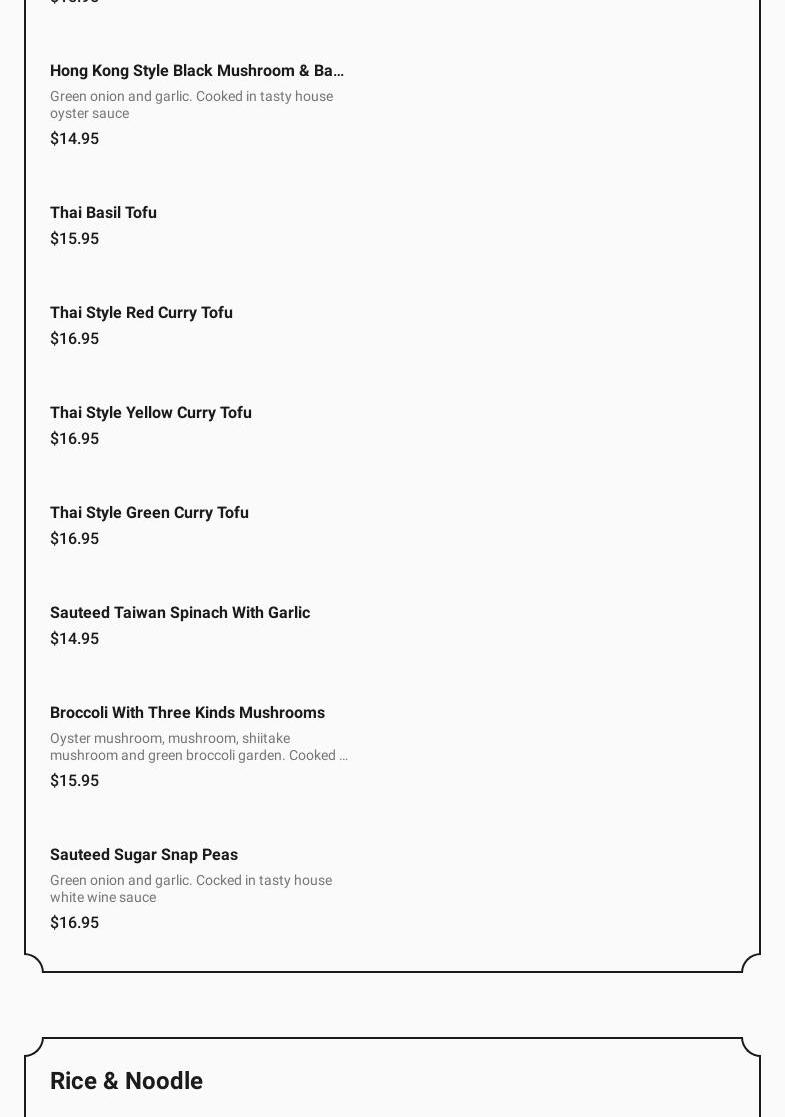
Task: Click $16.95 price under Yellow Curry Tofu
Action: tap(74, 439)
